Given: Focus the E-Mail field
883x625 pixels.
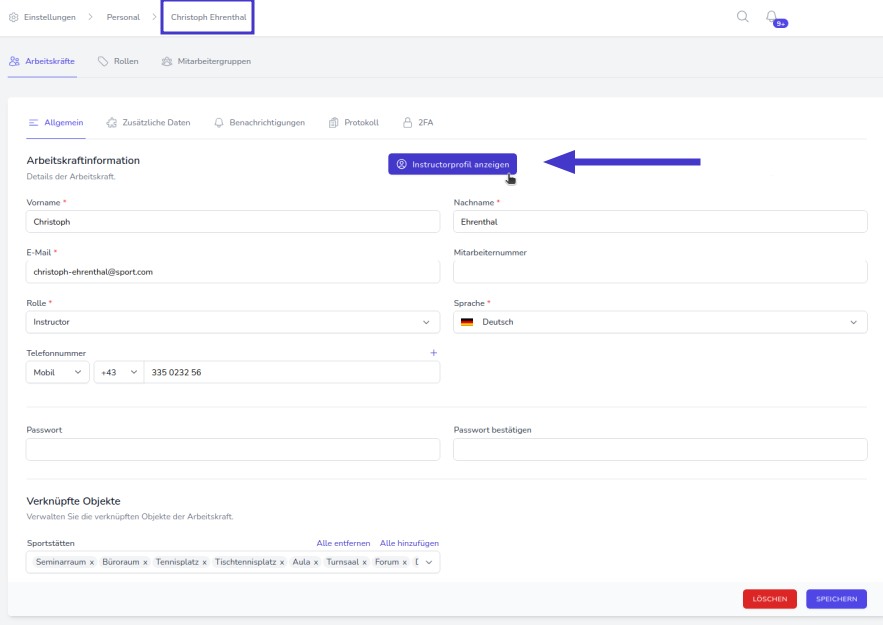Looking at the screenshot, I should click(233, 272).
